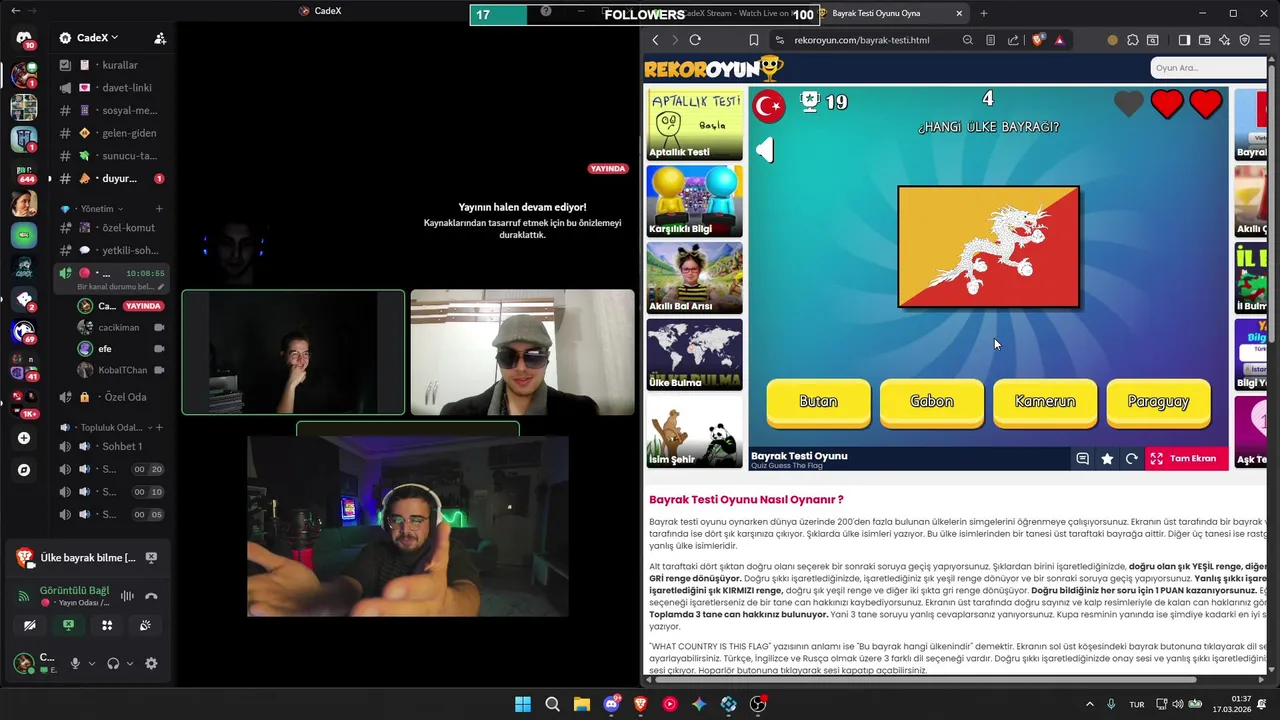Open the soundboard icon

click(145, 625)
